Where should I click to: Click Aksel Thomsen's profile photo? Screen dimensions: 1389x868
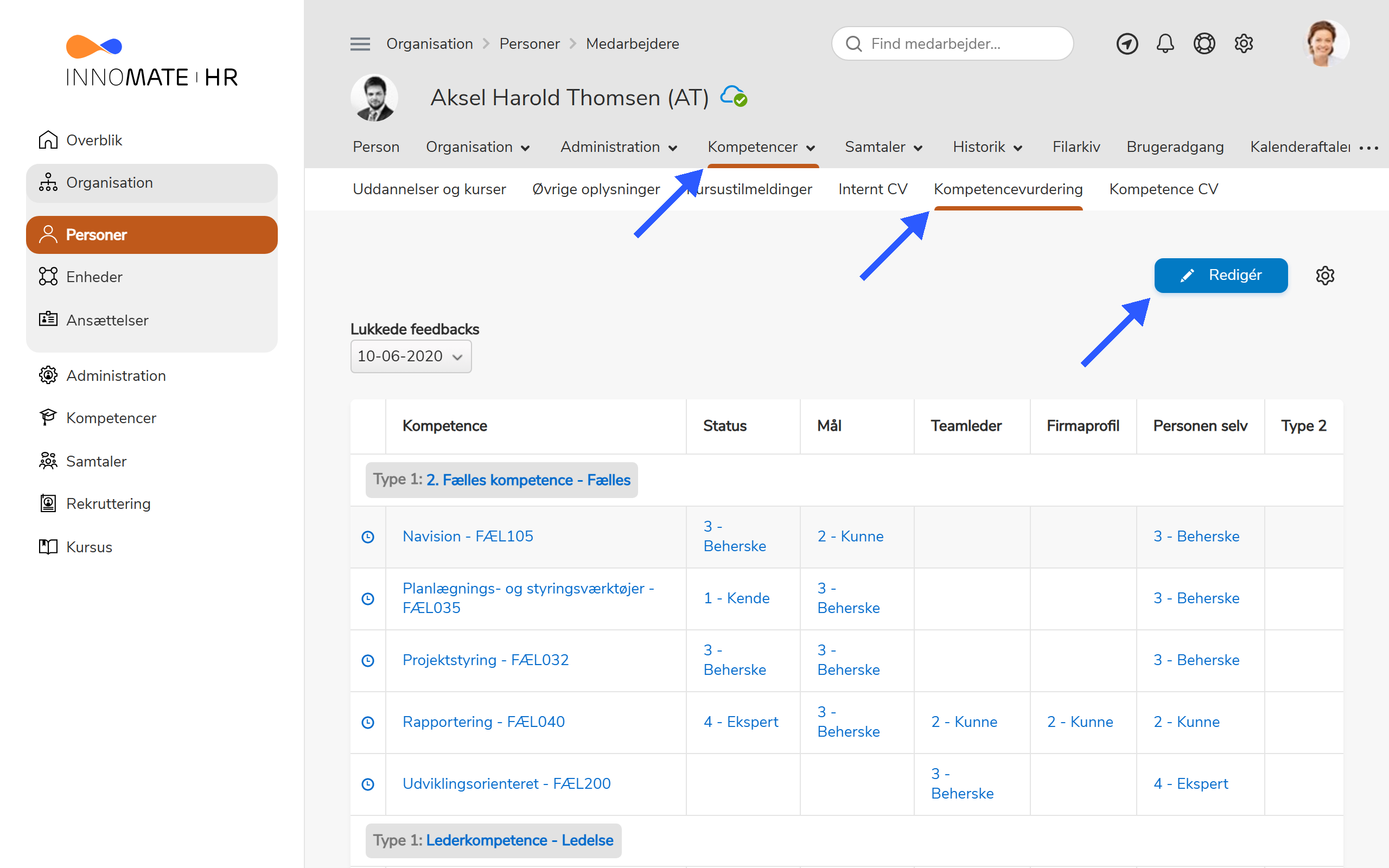(374, 98)
